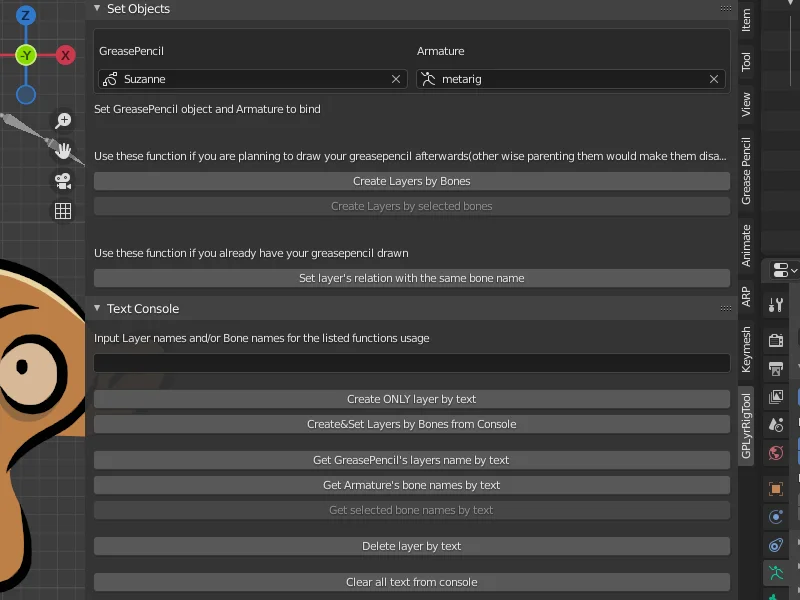Screen dimensions: 800x600
Task: Click the Create Layers by Bones button
Action: (411, 181)
